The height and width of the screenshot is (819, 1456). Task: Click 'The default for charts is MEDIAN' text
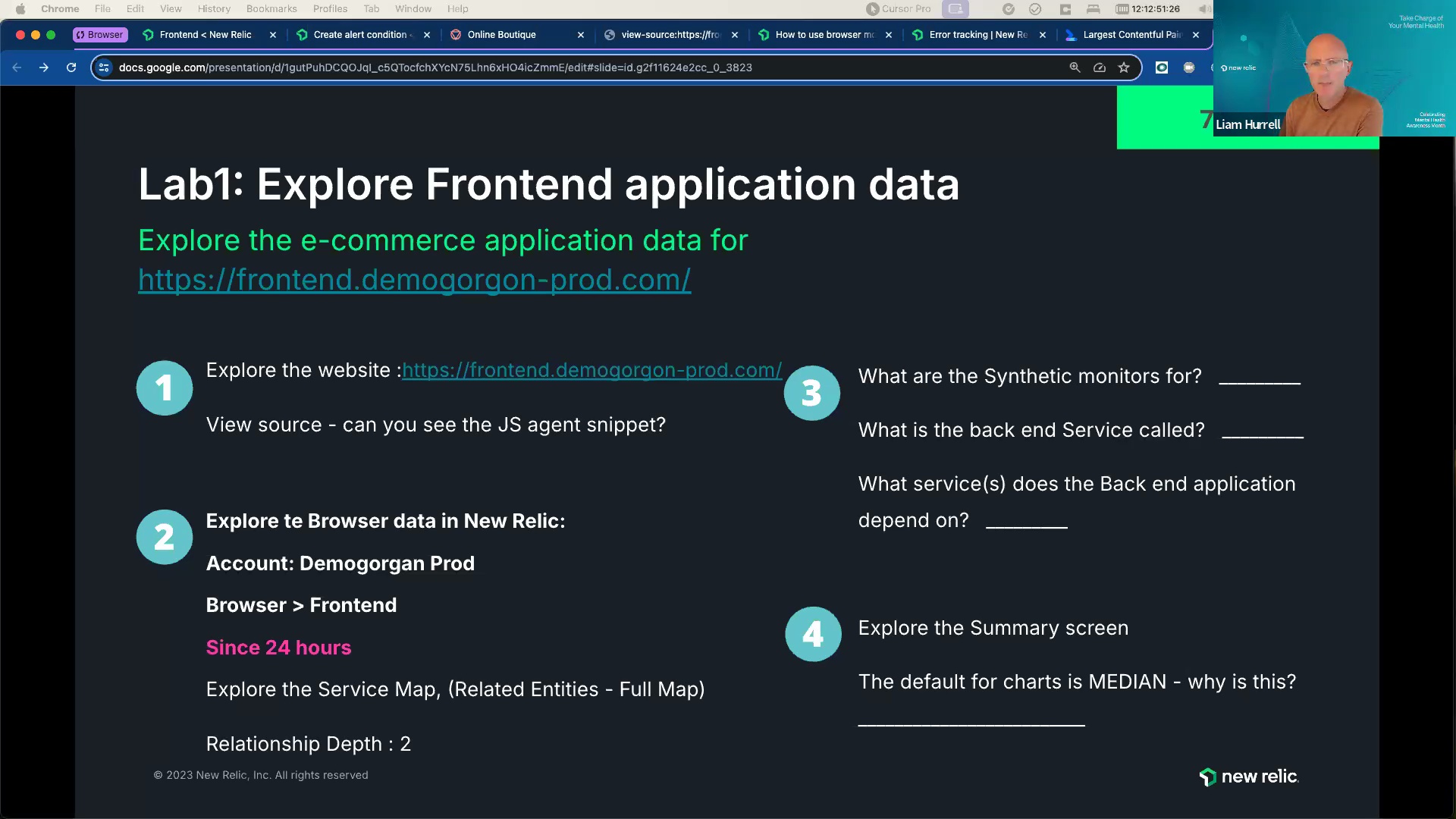[x=1012, y=682]
